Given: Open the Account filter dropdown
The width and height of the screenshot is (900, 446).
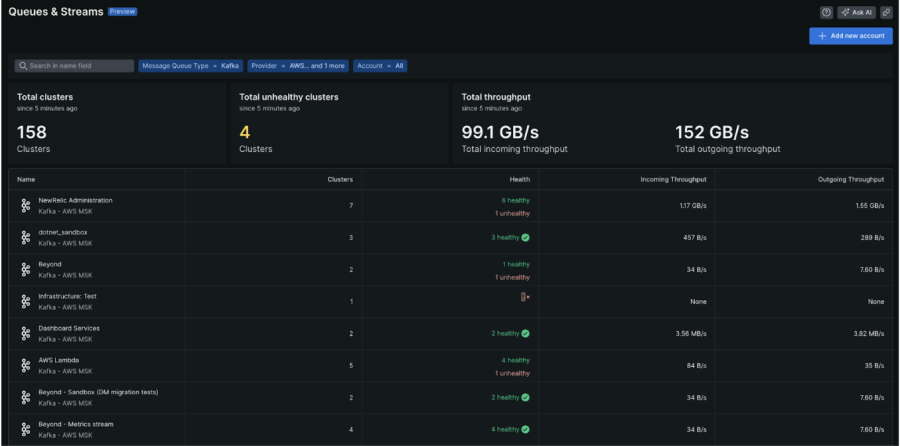Looking at the screenshot, I should tap(380, 66).
